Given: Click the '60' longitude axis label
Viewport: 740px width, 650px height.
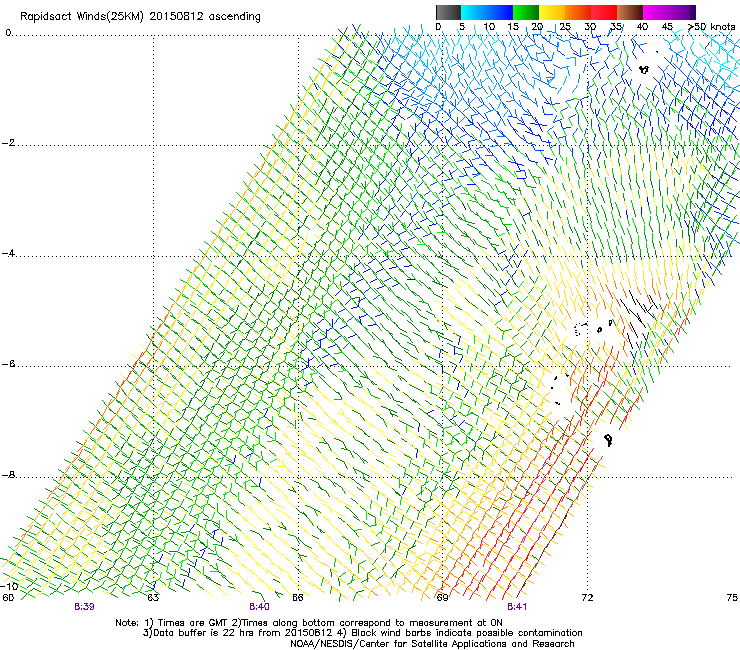Looking at the screenshot, I should pyautogui.click(x=8, y=598).
